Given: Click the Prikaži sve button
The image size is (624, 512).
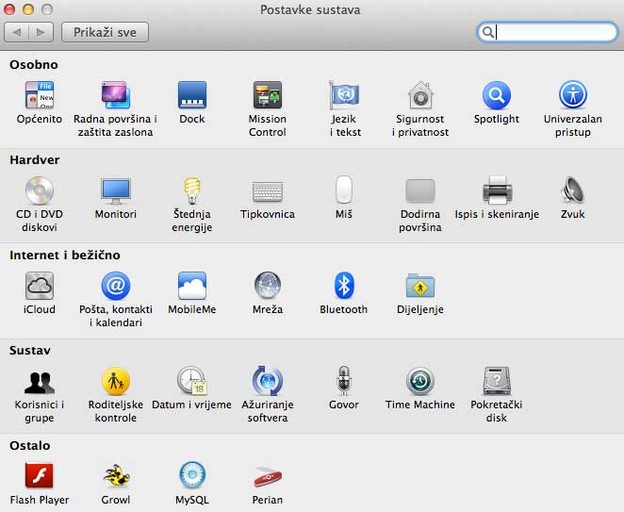Looking at the screenshot, I should click(105, 32).
